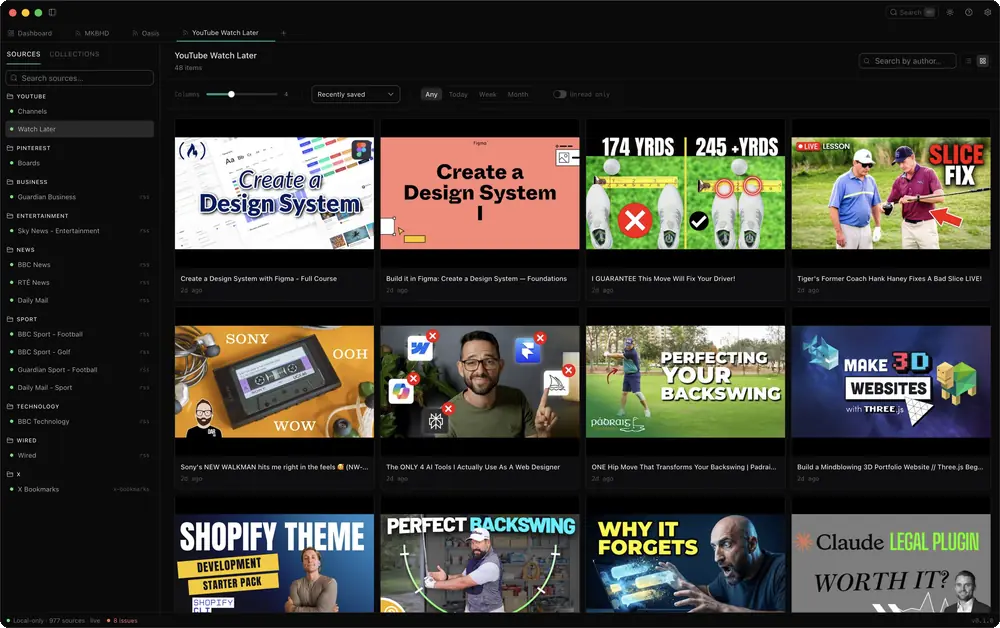Collapse the YouTube folder group
The image size is (1000, 628).
click(27, 96)
